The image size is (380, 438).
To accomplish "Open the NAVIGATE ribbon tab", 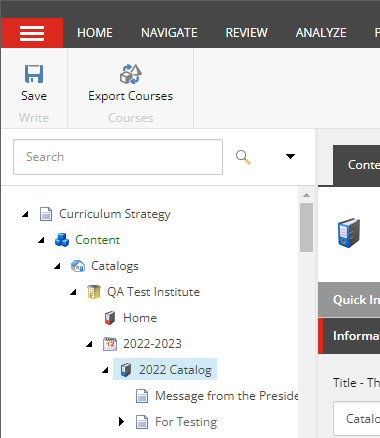I will pos(169,33).
